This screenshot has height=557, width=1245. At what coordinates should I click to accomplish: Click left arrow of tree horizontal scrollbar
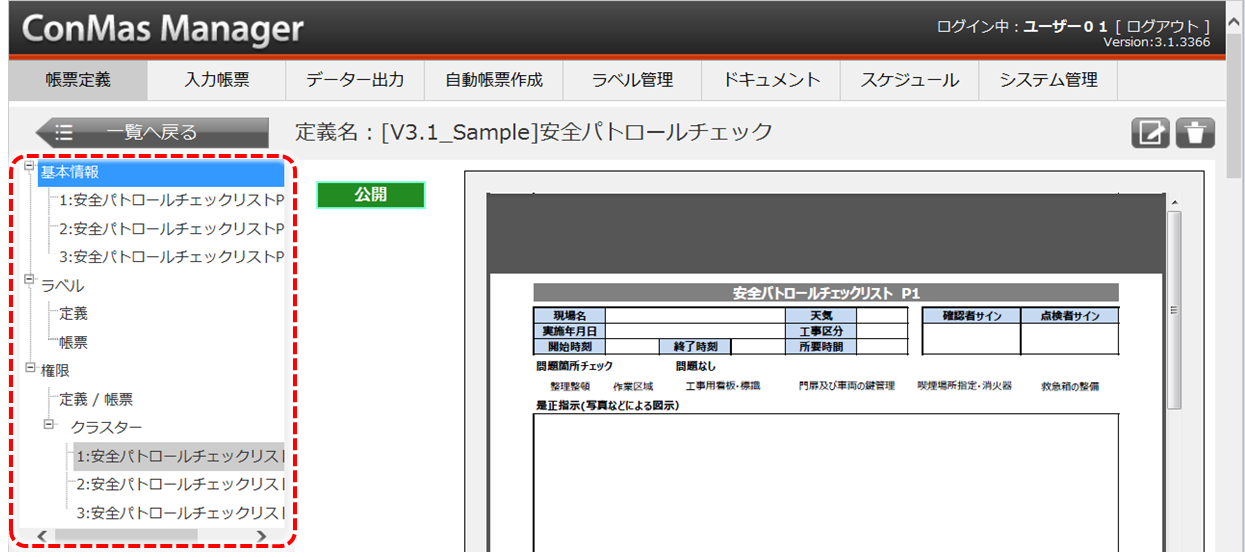tap(42, 537)
